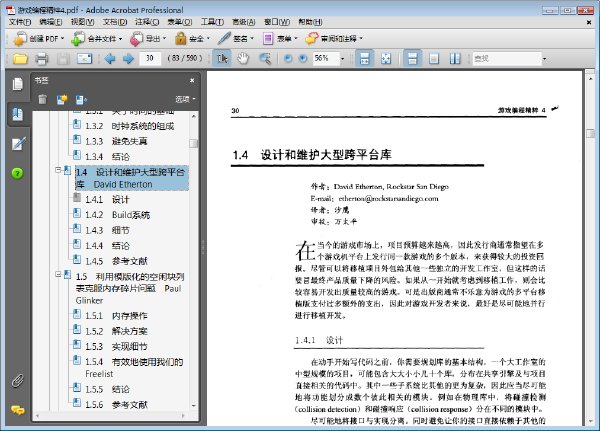Toggle fit page full-screen icon
This screenshot has height=431, width=600.
tap(386, 58)
